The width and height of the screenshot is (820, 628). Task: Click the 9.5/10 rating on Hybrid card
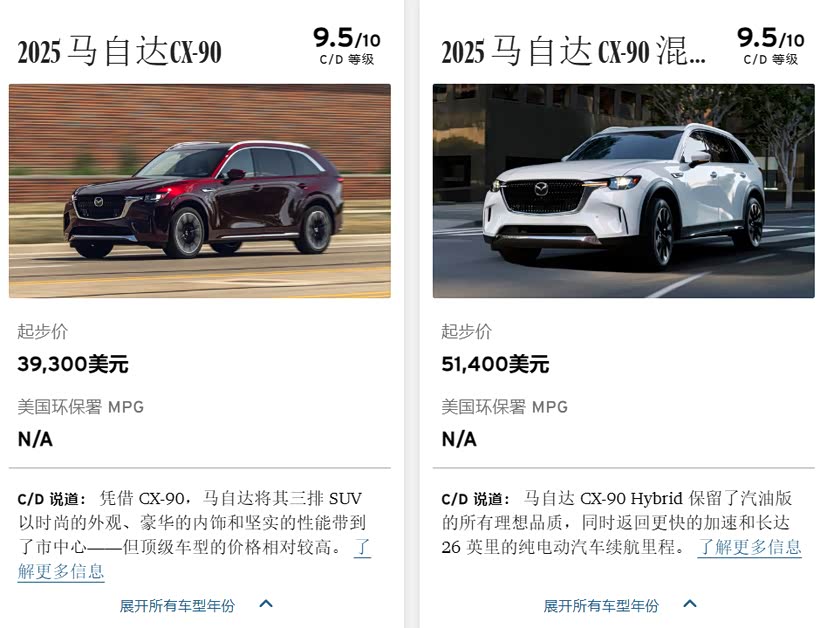(771, 38)
